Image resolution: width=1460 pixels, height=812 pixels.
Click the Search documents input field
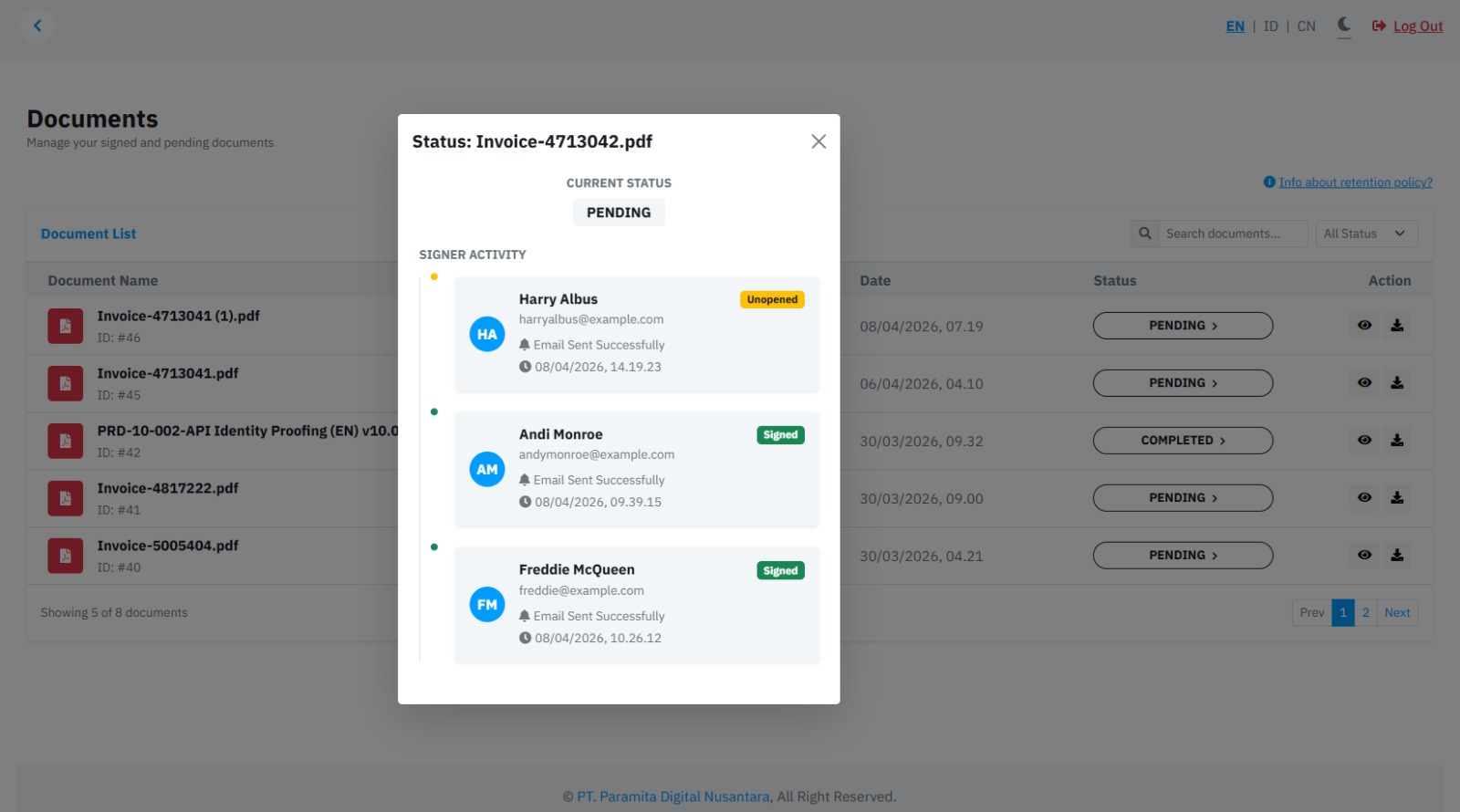[x=1232, y=234]
